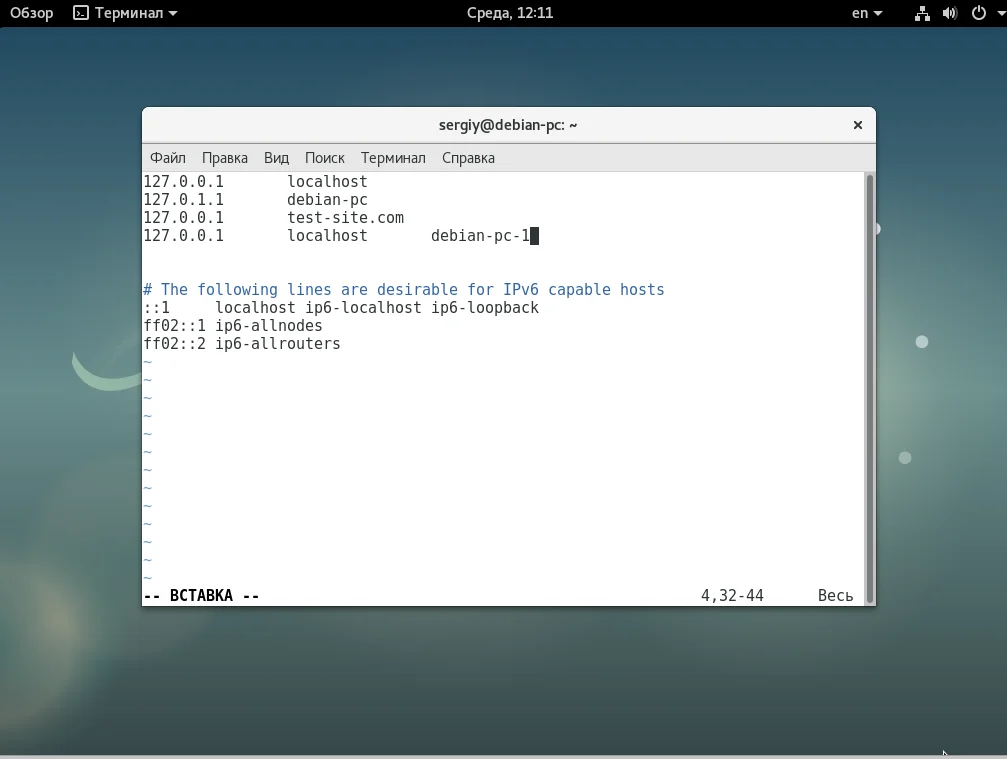Open the clock showing Среда, 12:11
1007x759 pixels.
(x=510, y=13)
